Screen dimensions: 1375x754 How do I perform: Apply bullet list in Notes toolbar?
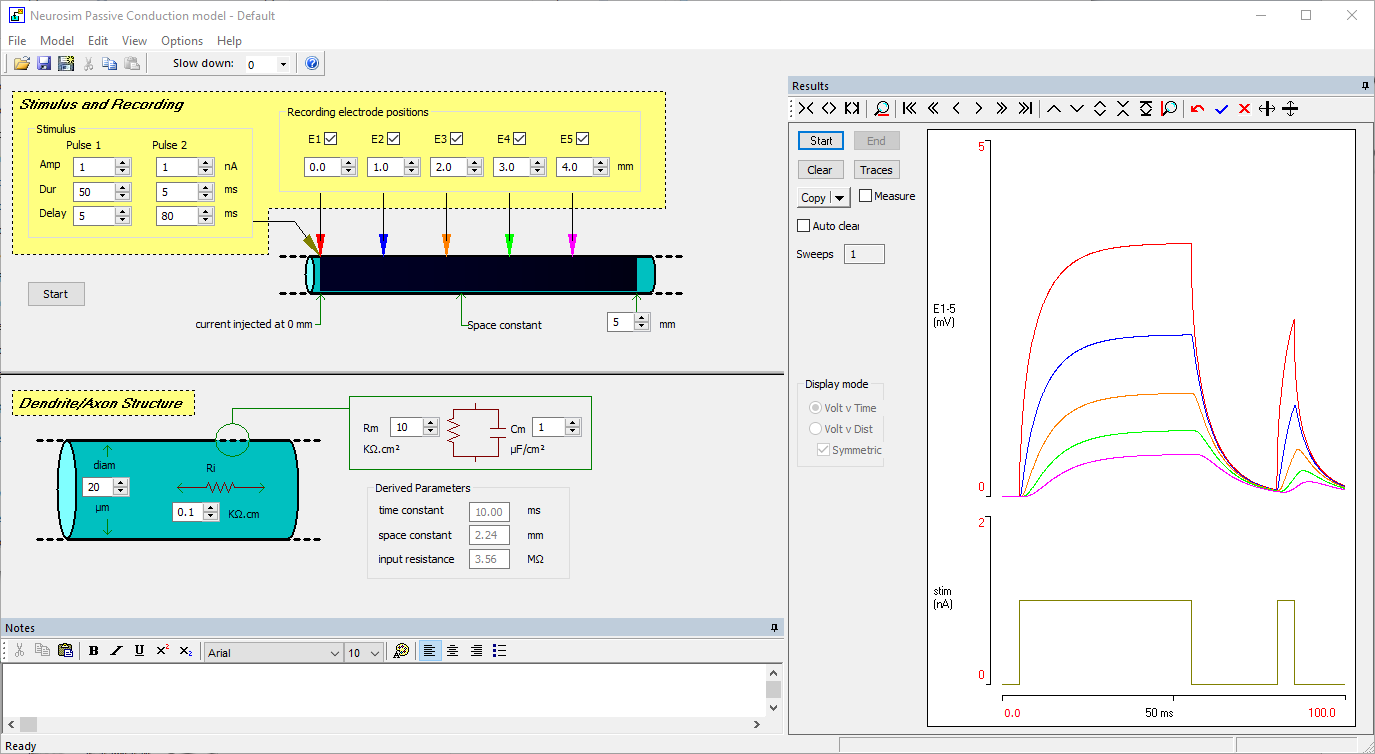[x=500, y=651]
